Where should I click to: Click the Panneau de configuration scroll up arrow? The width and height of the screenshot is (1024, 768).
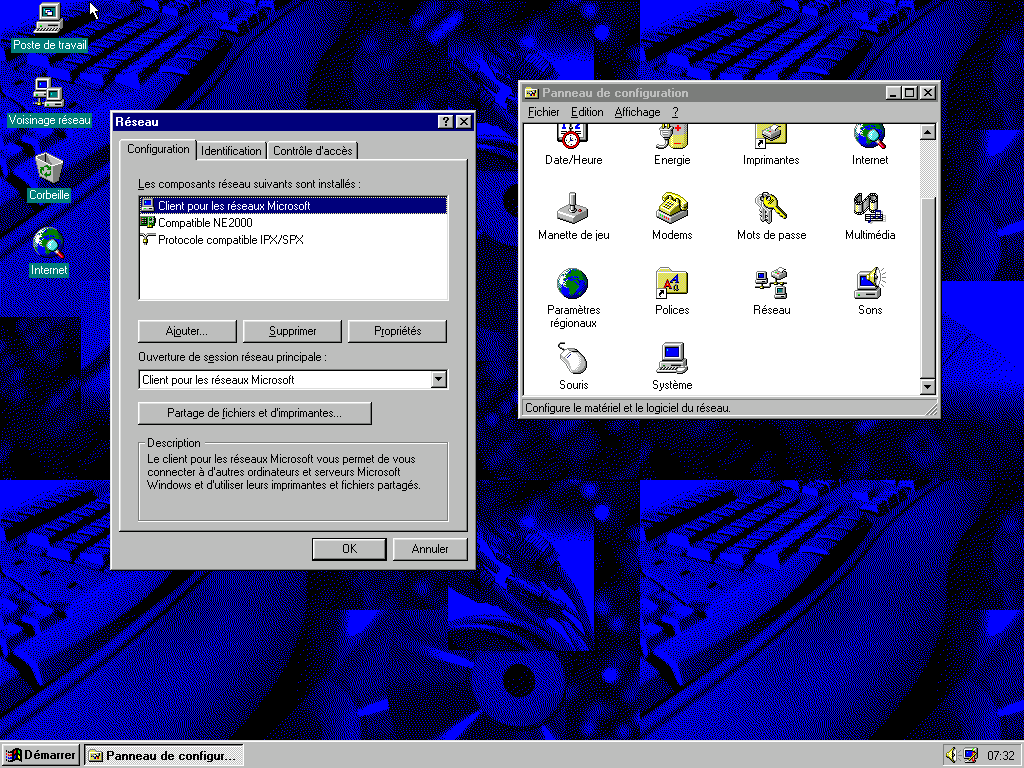click(x=927, y=133)
